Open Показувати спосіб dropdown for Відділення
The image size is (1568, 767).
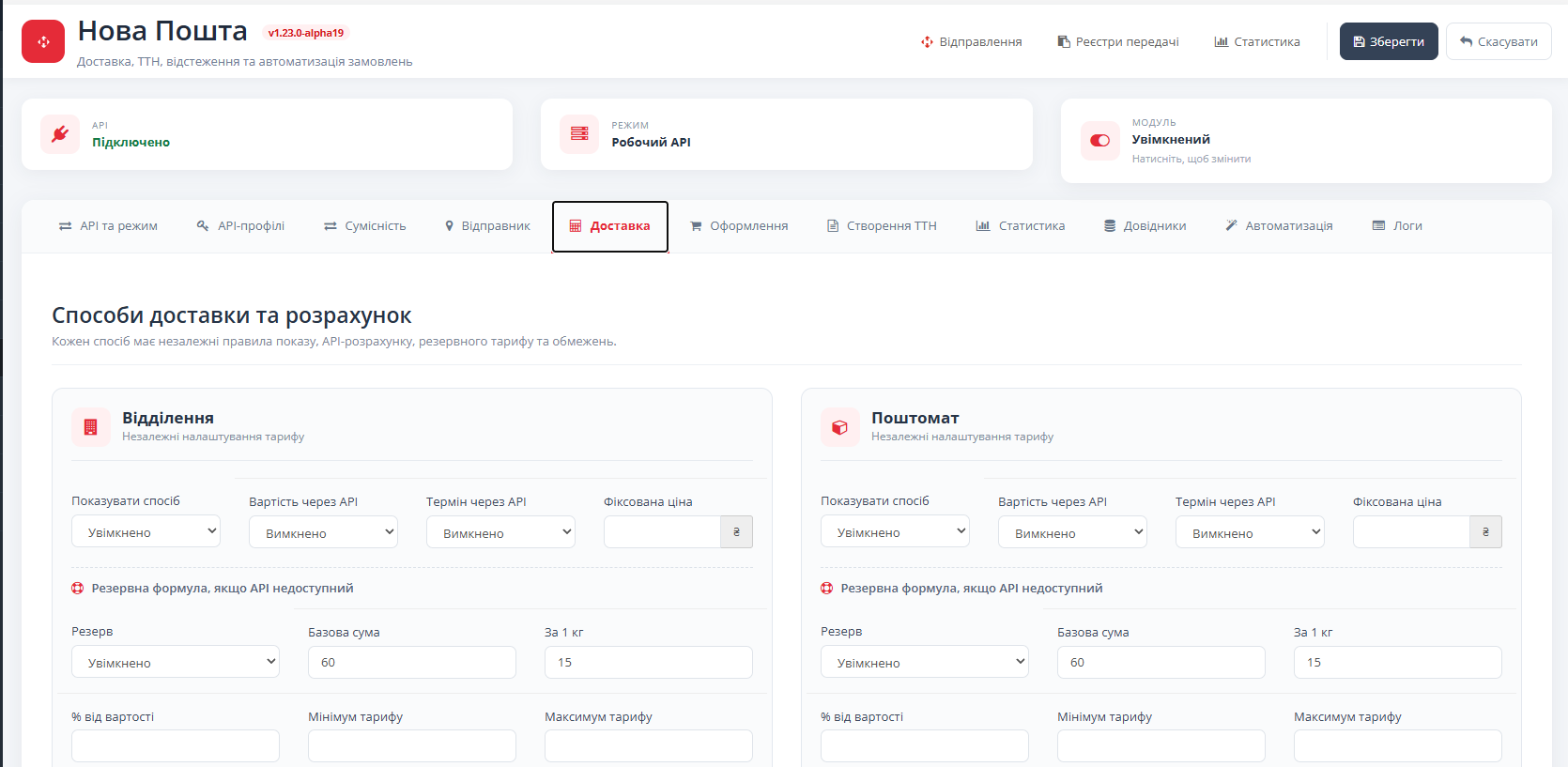click(146, 531)
